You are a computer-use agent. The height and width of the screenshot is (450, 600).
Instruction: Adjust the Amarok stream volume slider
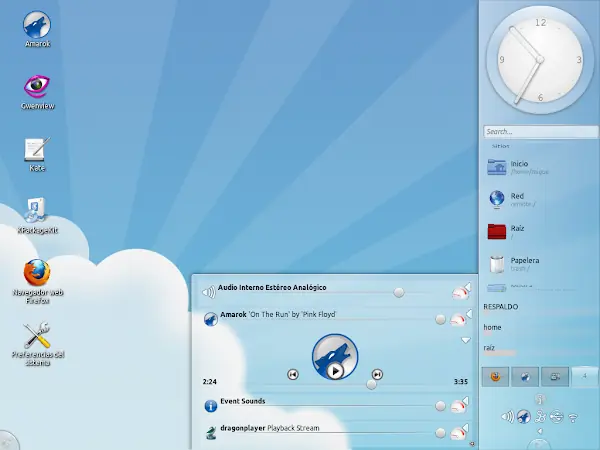tap(440, 320)
